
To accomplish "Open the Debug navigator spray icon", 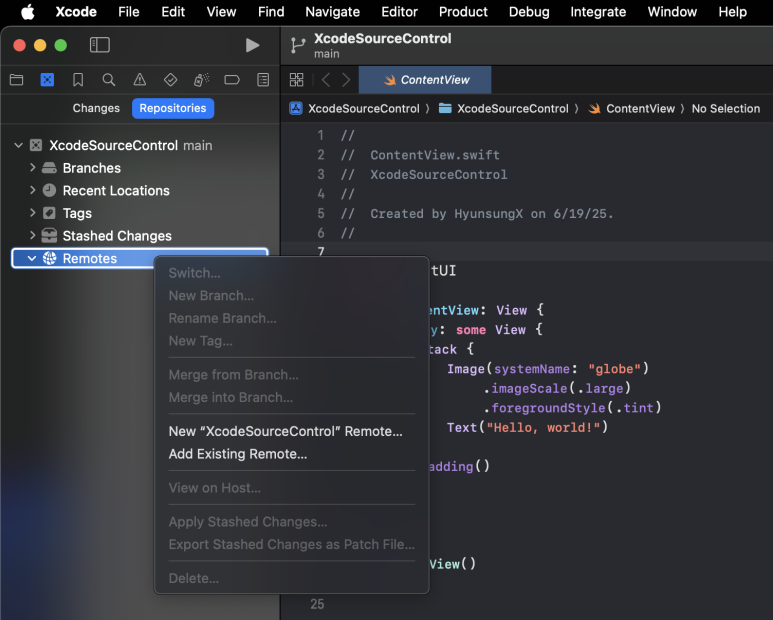I will 201,79.
